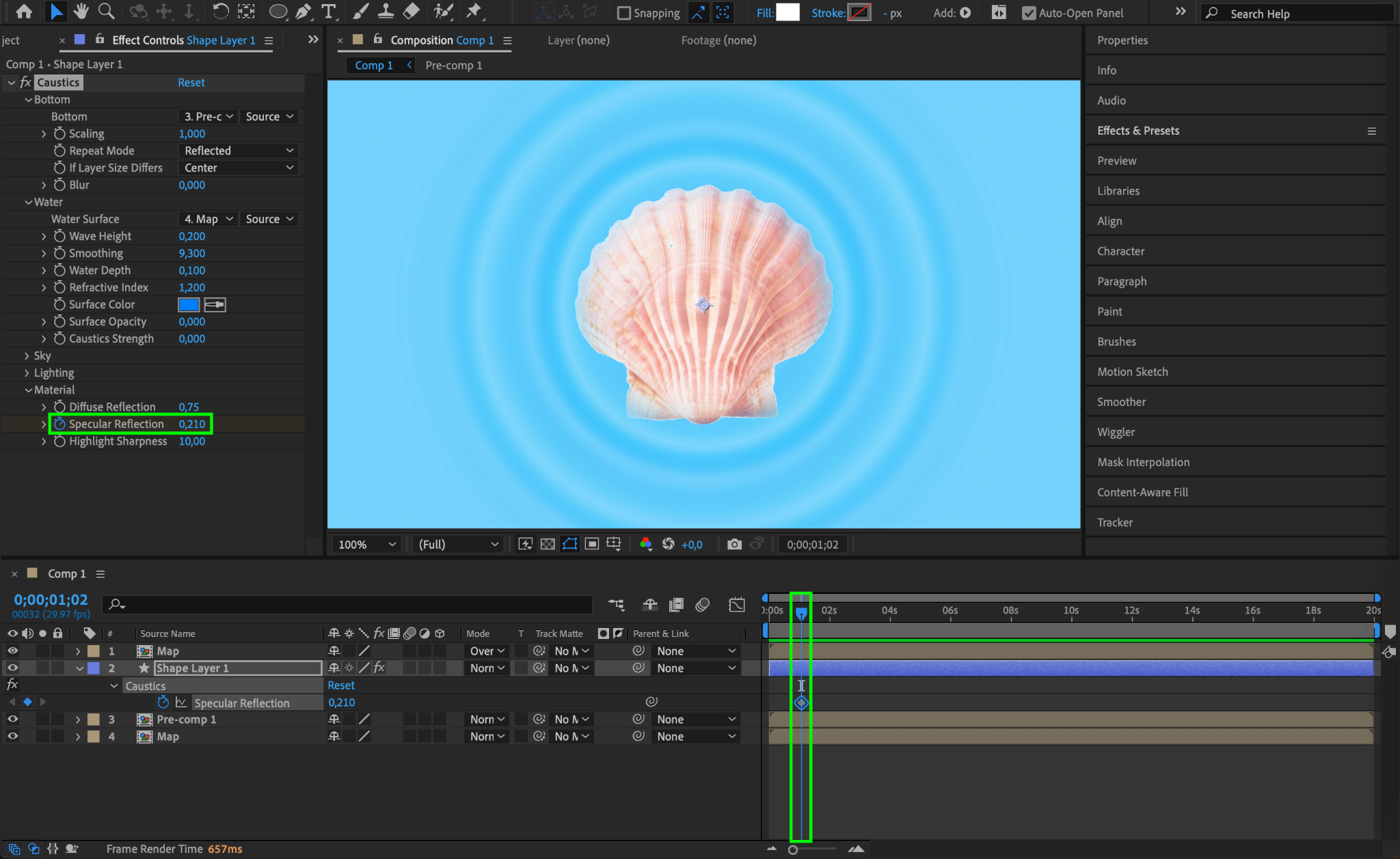Screen dimensions: 1400x859
Task: Open the Repeat Mode dropdown
Action: [239, 150]
